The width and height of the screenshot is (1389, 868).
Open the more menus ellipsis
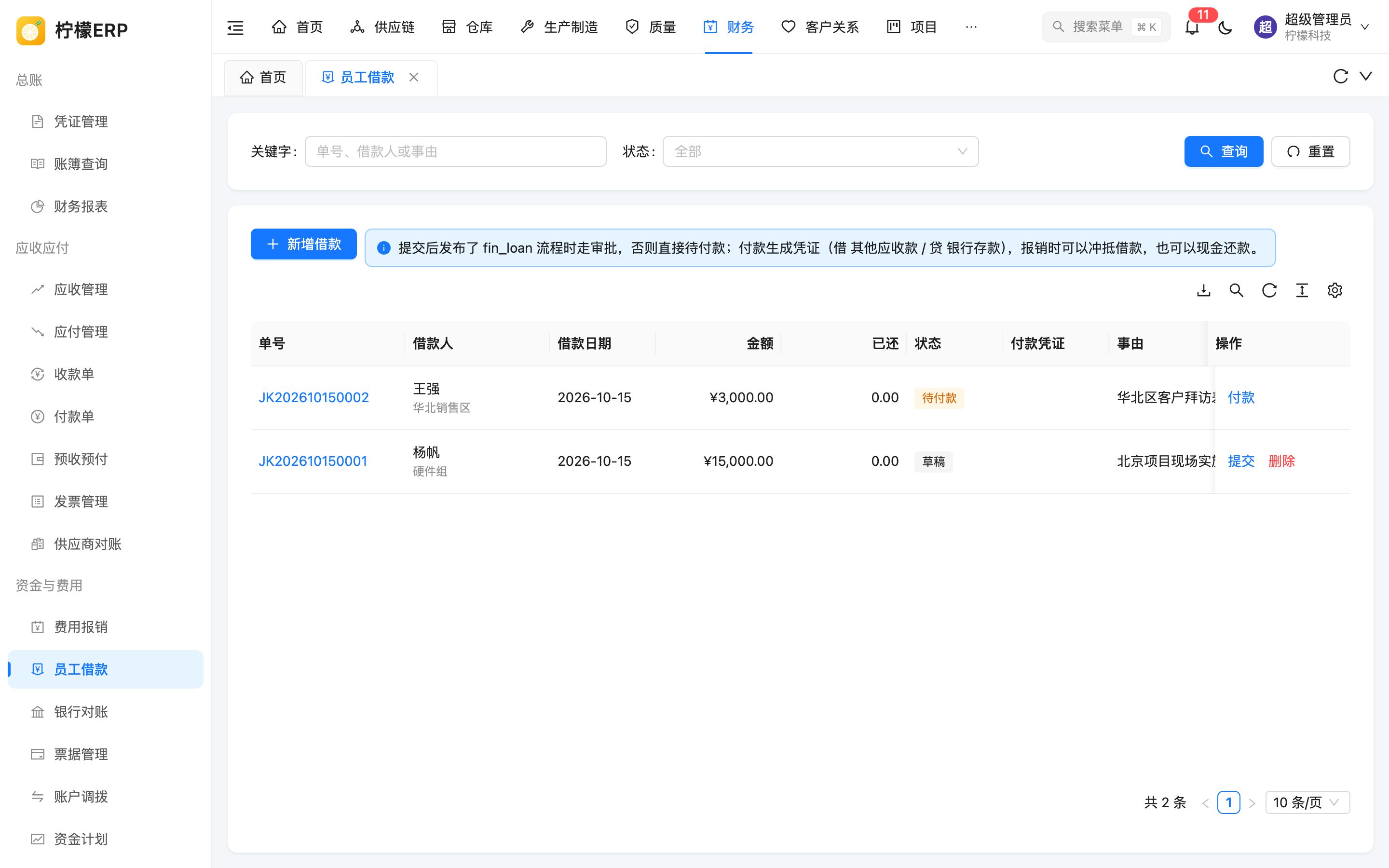click(970, 27)
